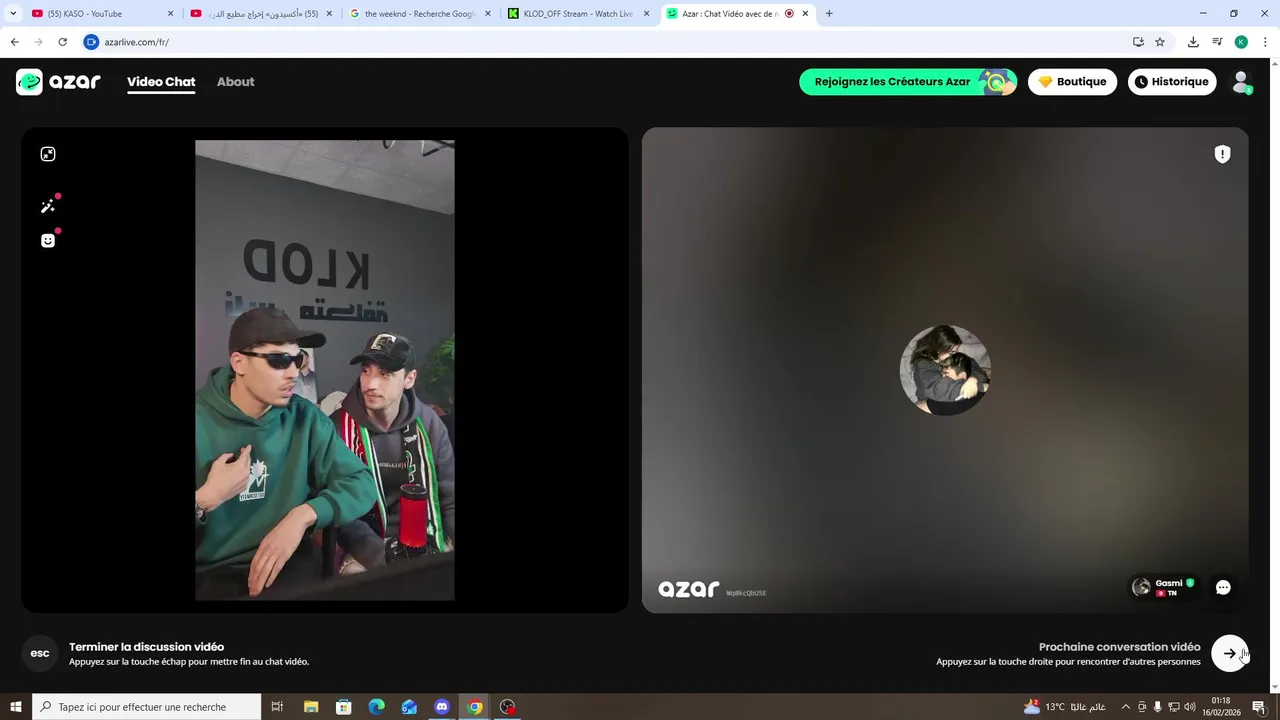Close the weeknd Google search tab
1280x720 pixels.
click(488, 14)
